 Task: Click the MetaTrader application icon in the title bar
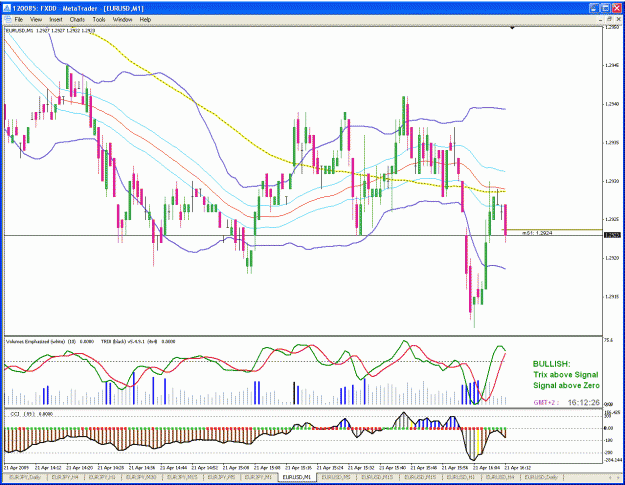click(7, 8)
